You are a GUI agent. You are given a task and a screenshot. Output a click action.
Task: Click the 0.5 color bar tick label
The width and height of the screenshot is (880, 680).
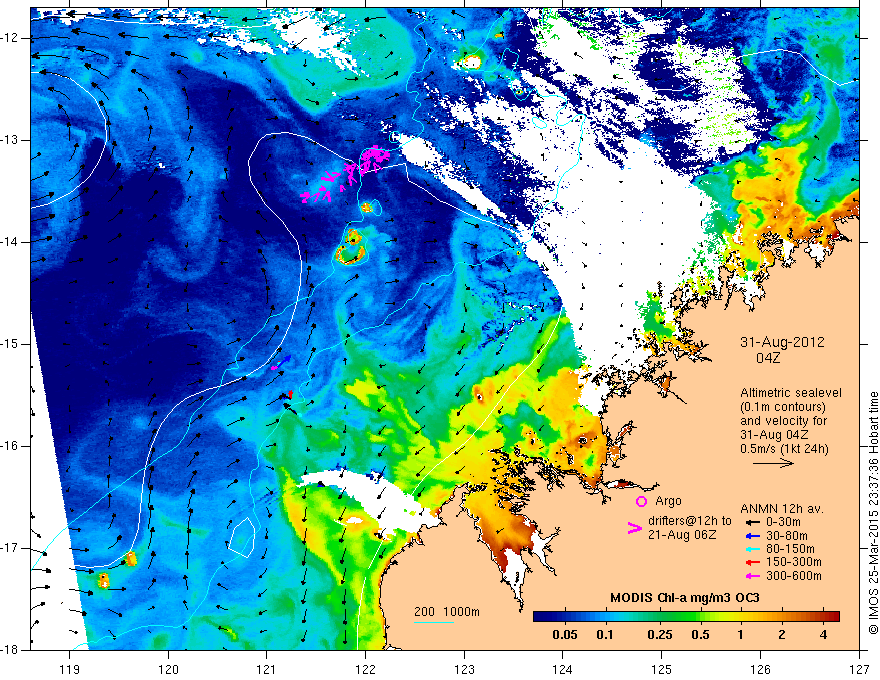click(700, 635)
